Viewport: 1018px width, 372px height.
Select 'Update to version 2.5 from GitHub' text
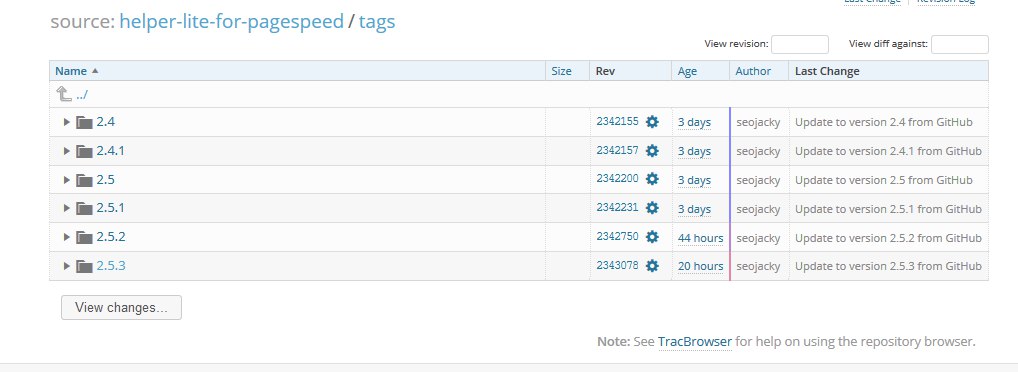[x=884, y=180]
